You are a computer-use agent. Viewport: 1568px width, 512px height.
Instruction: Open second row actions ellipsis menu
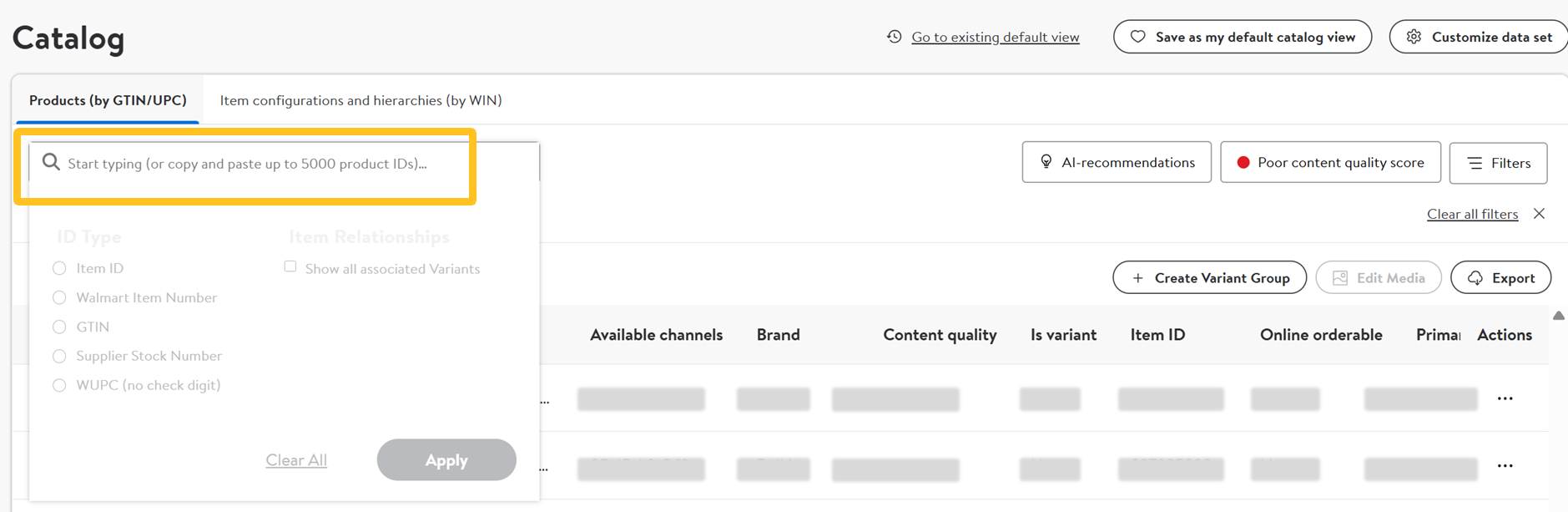pyautogui.click(x=1505, y=466)
